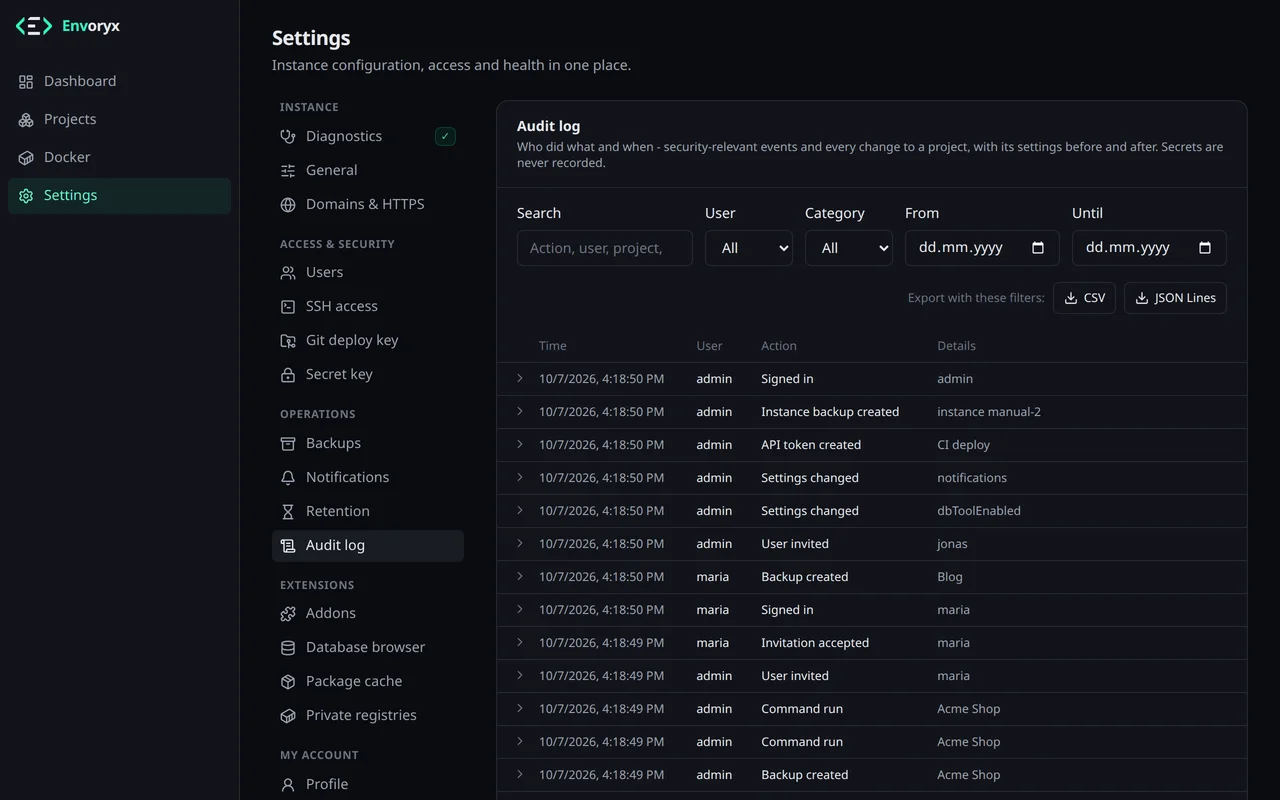Click the Notifications bell icon
This screenshot has width=1280, height=800.
point(288,478)
